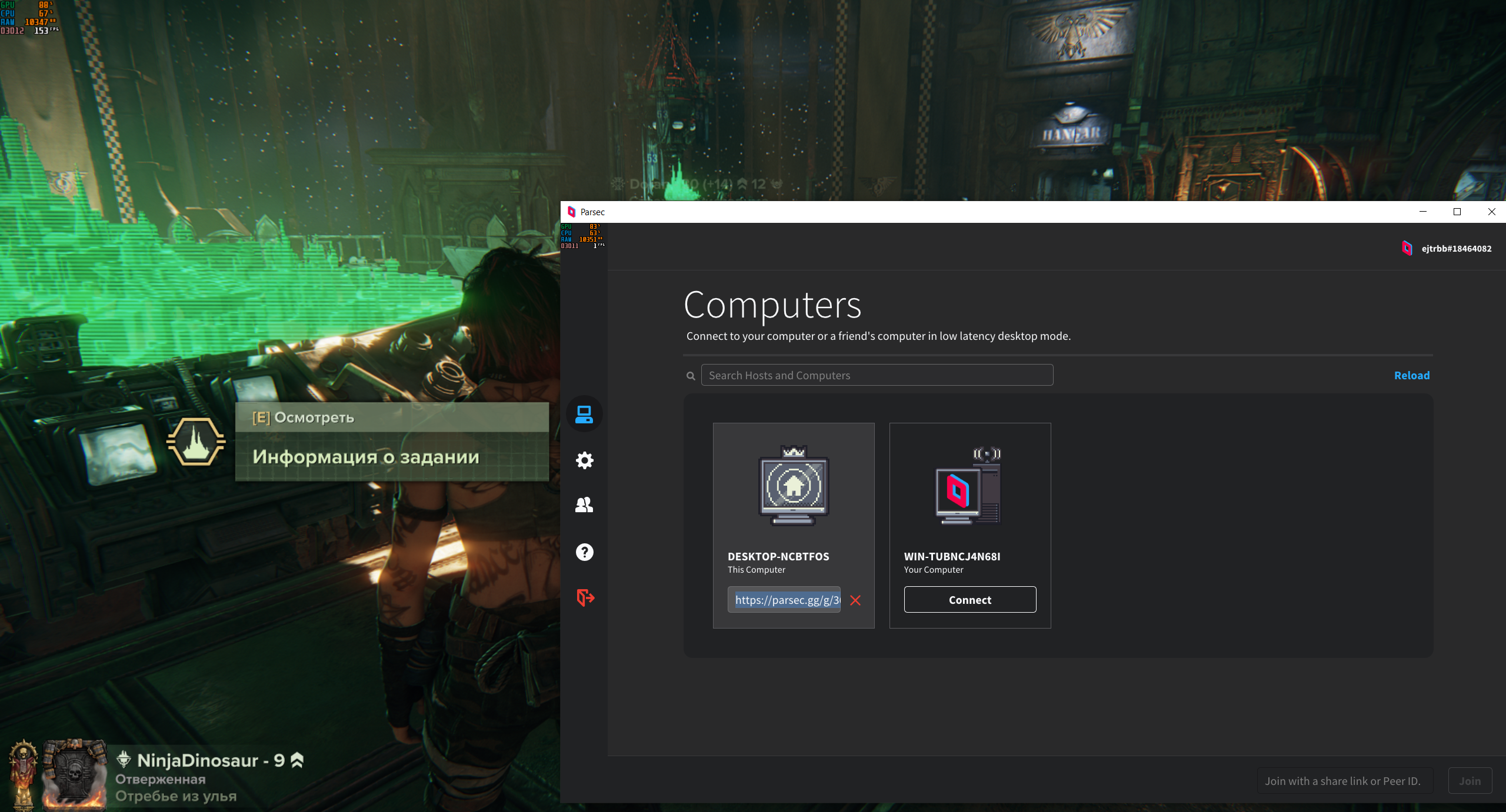Minimize the Parsec window

tap(1423, 212)
